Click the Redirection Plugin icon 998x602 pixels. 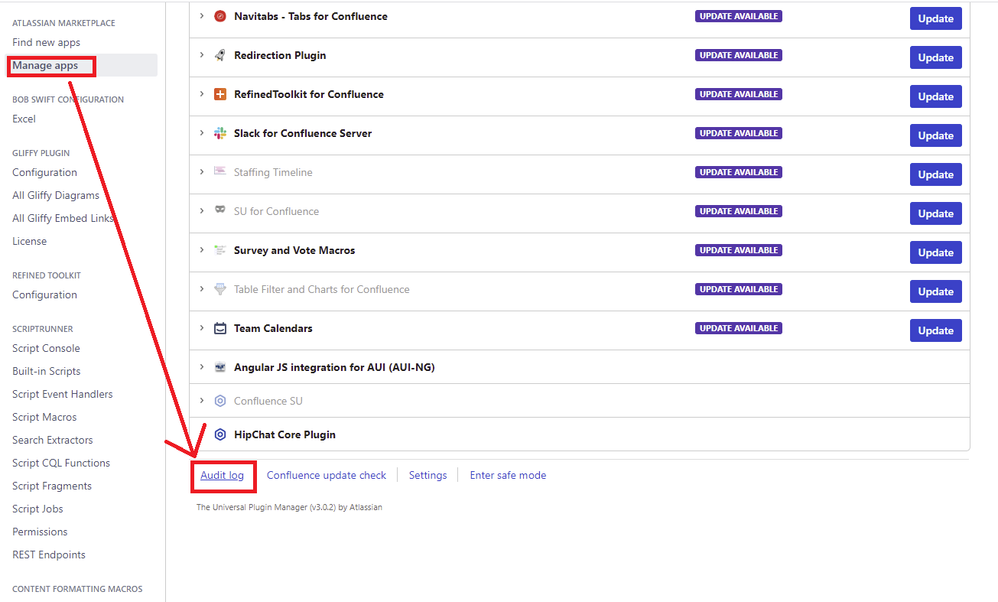click(220, 55)
